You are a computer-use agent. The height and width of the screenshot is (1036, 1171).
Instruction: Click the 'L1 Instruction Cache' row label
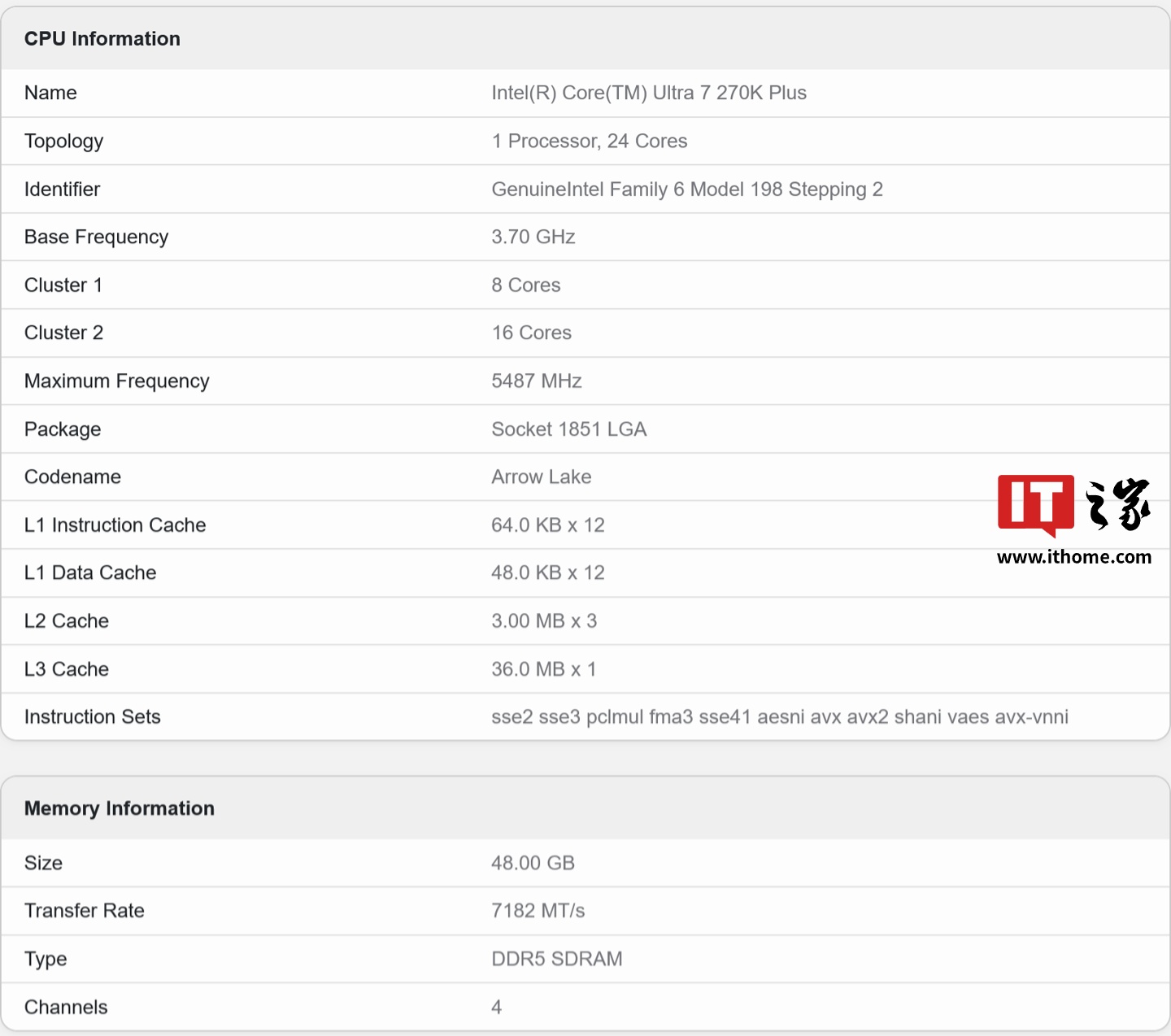click(115, 525)
